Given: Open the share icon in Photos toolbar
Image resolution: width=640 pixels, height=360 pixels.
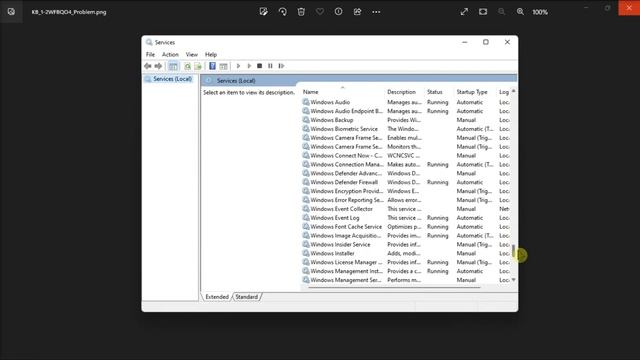Looking at the screenshot, I should (357, 12).
